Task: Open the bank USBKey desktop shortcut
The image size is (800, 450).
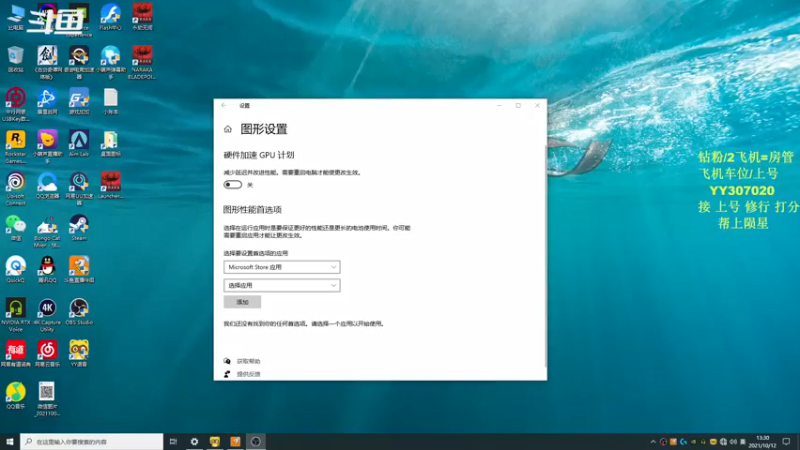Action: [x=15, y=105]
